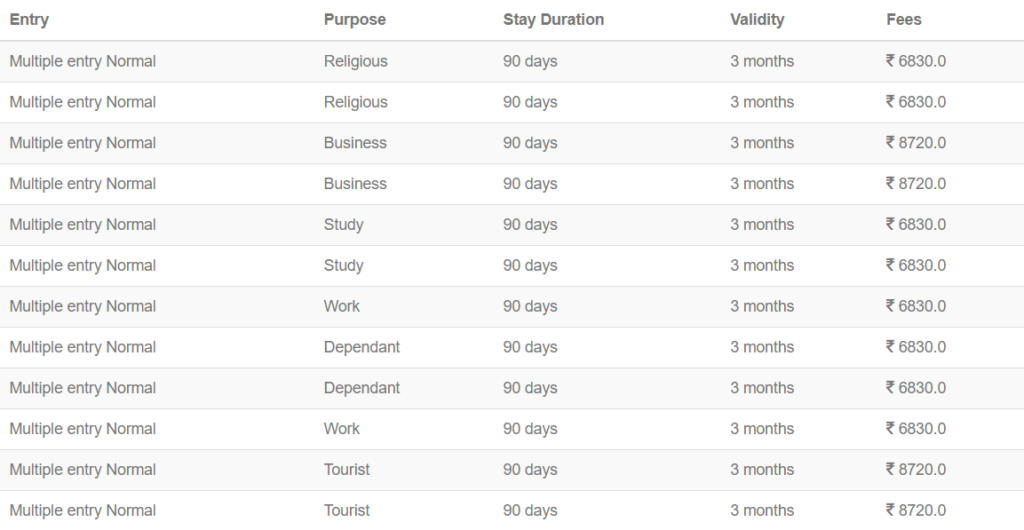Click the Work cell above the Dependant rows
The height and width of the screenshot is (530, 1024).
341,307
